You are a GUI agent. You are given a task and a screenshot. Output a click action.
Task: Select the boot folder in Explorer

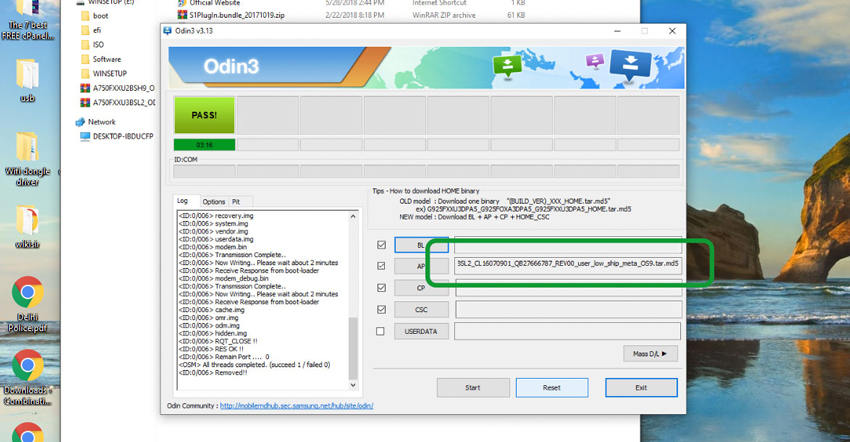click(94, 16)
